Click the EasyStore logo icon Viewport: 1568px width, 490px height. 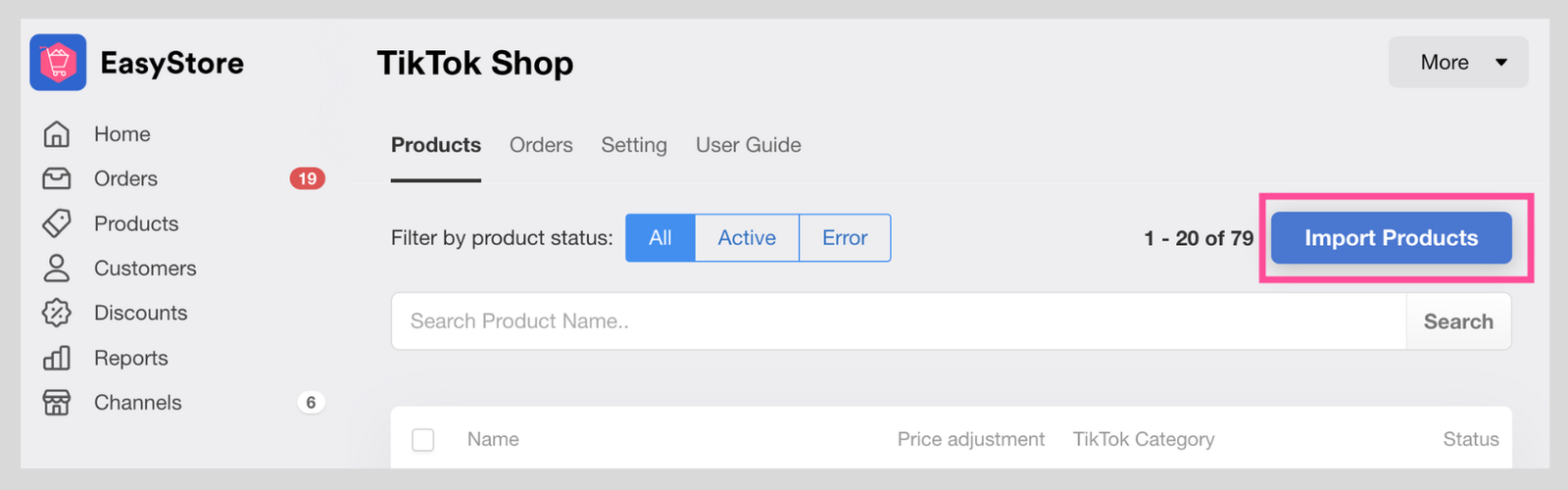tap(58, 63)
